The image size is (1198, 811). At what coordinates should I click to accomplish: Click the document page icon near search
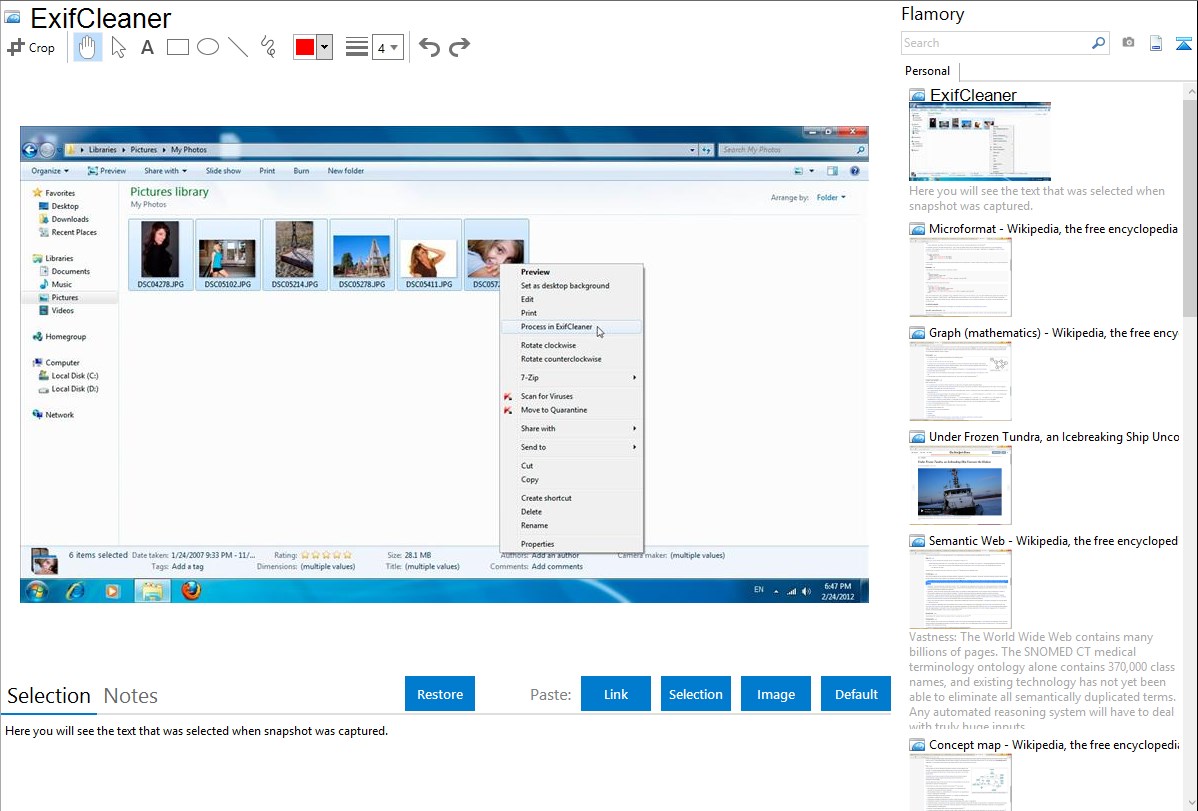pos(1156,43)
